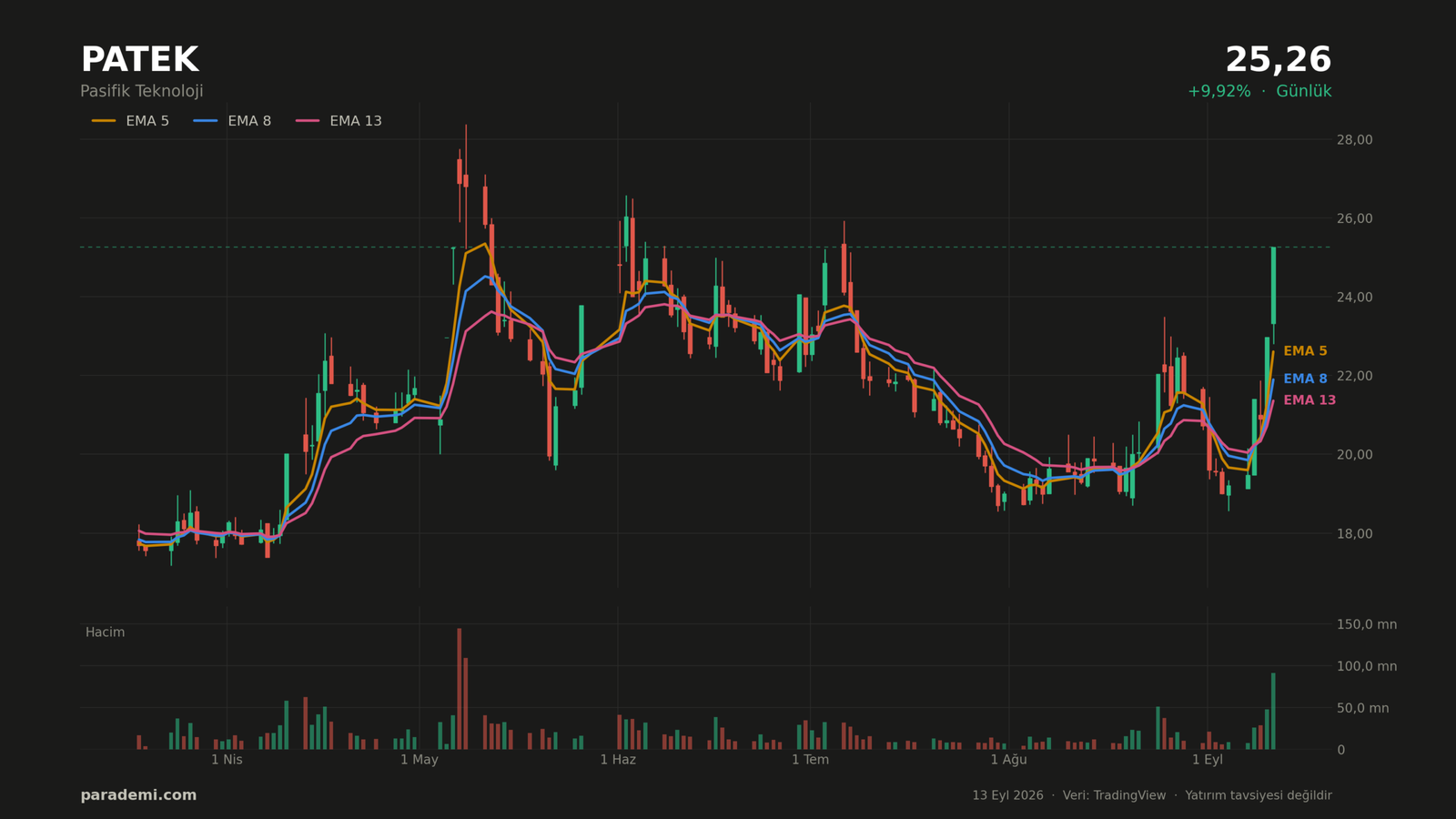Image resolution: width=1456 pixels, height=819 pixels.
Task: Click the blue EMA 8 legend line swatch
Action: pyautogui.click(x=206, y=121)
